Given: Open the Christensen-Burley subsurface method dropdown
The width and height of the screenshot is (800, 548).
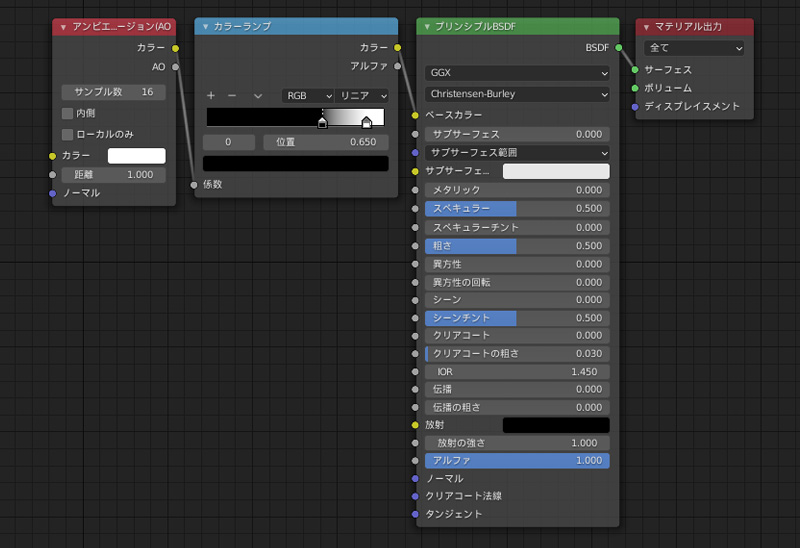Looking at the screenshot, I should pos(517,94).
